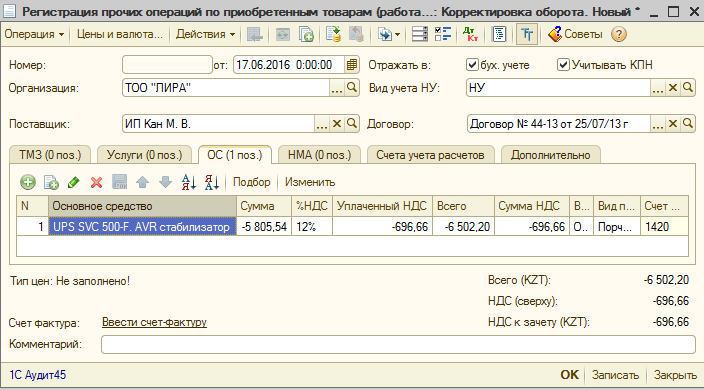Click magnifier open icon for Вид учета НУ
704x390 pixels.
pos(687,88)
